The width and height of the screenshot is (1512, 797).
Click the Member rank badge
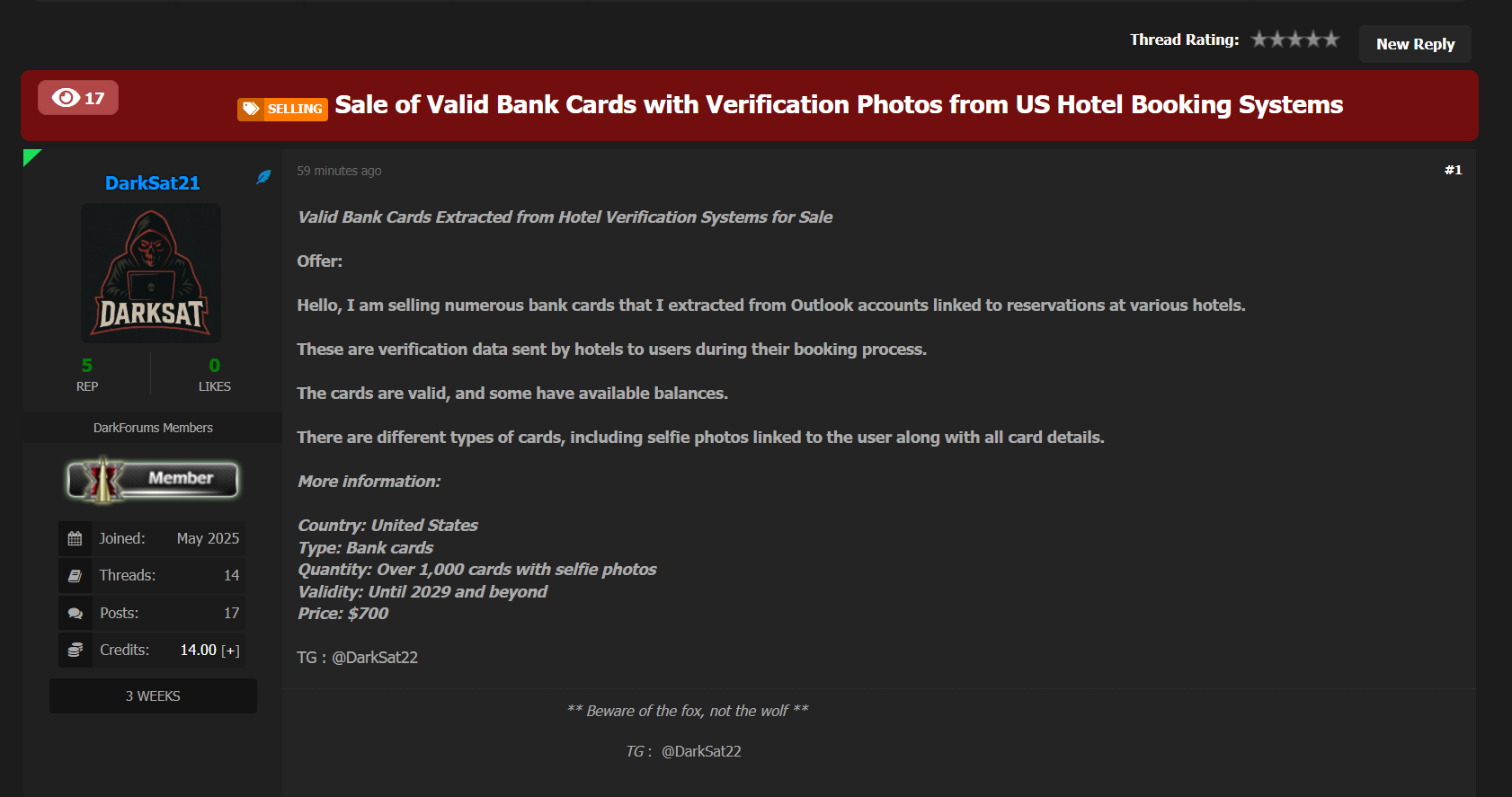tap(153, 479)
